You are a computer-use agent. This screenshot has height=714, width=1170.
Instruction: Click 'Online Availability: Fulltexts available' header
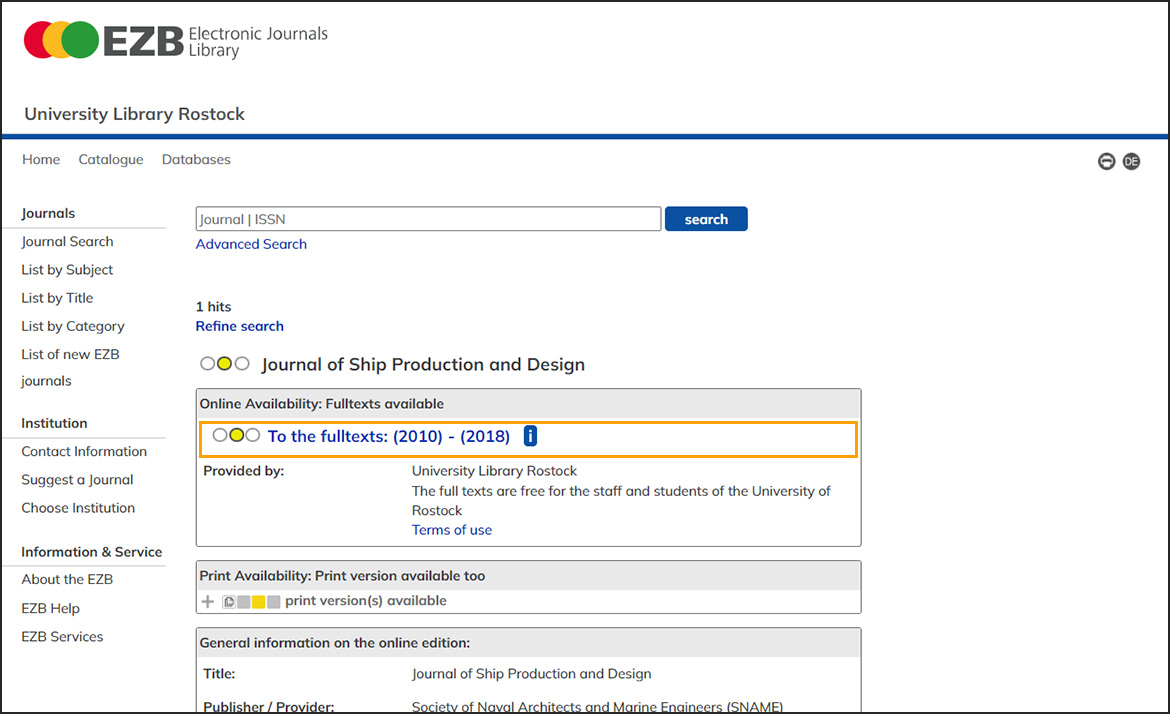click(322, 404)
